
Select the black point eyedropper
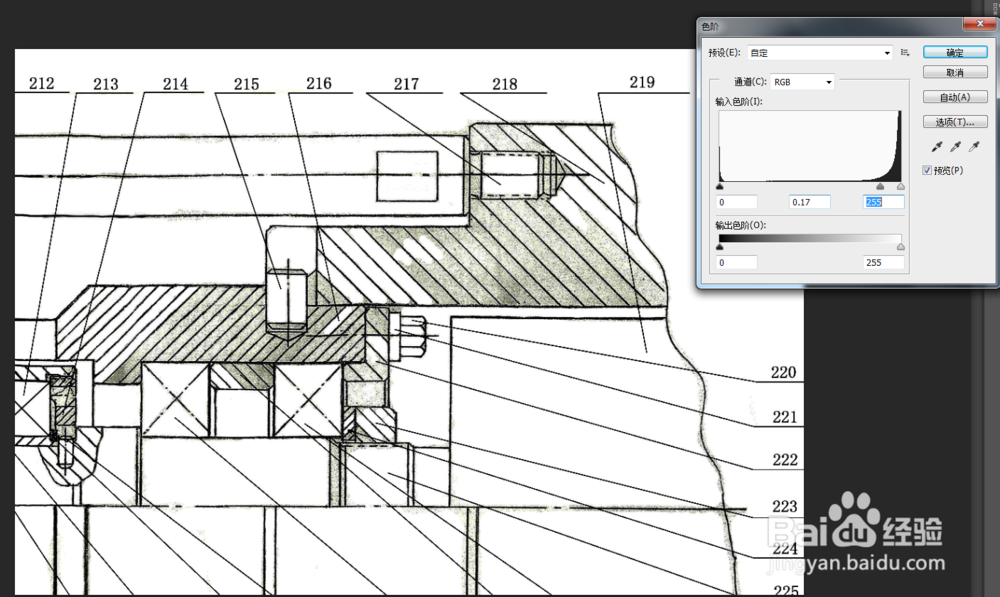(x=936, y=147)
